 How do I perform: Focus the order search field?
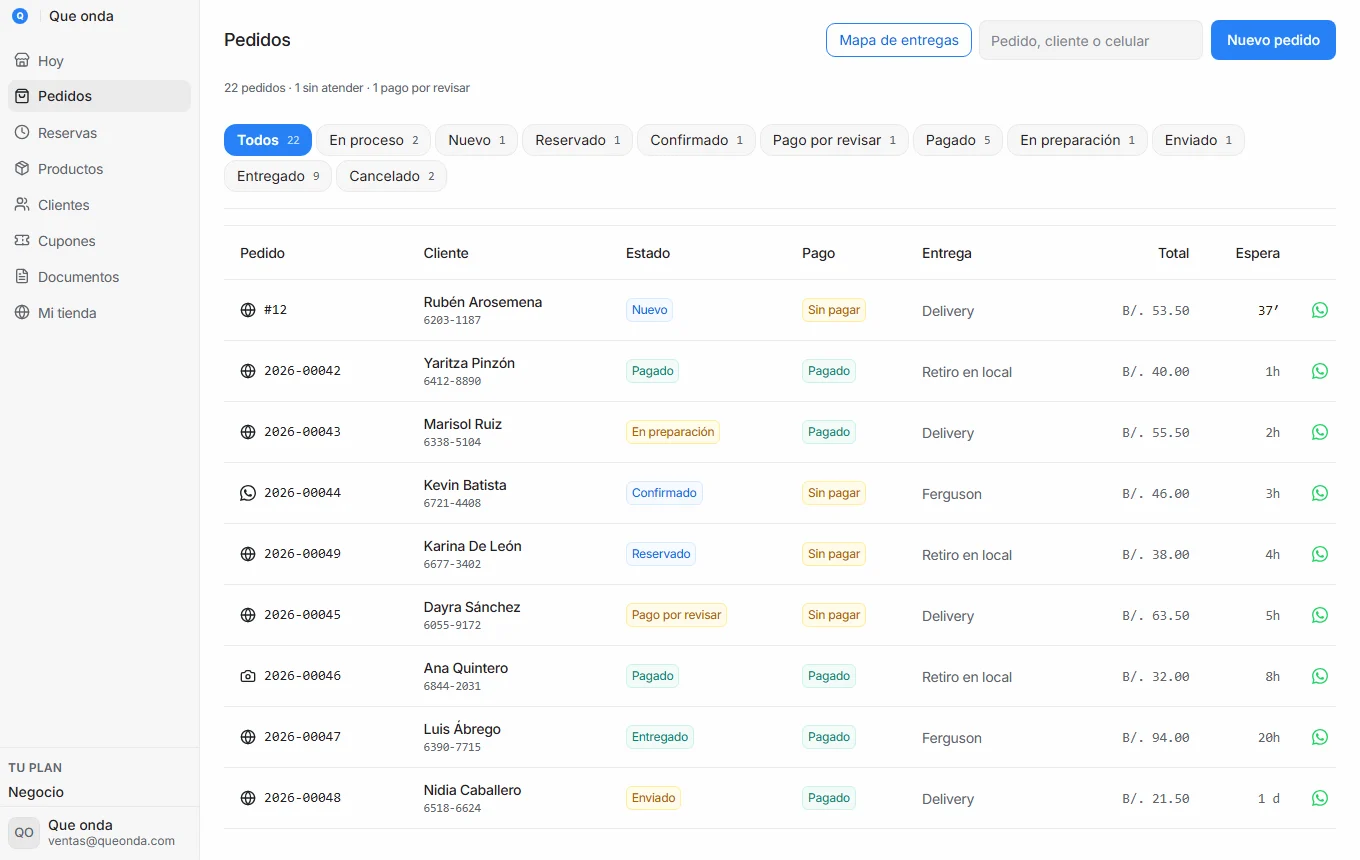1091,41
